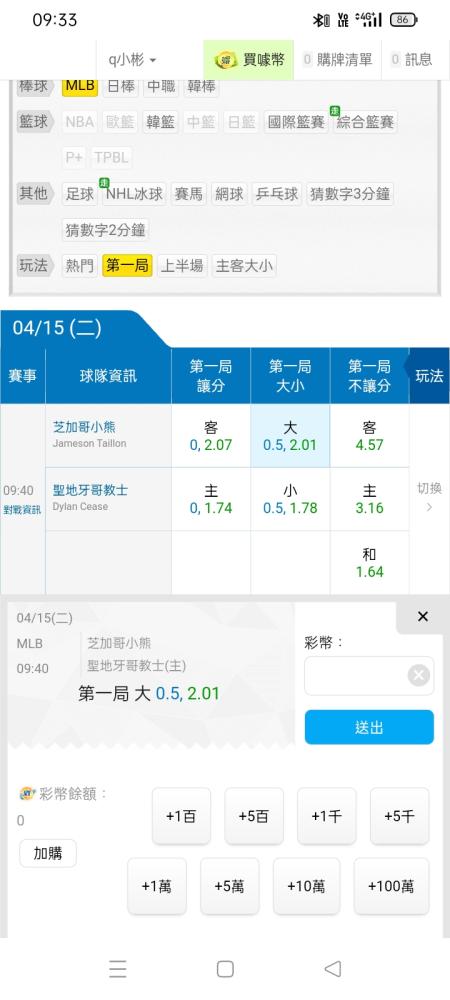Pick 大 over odds 0.5, 2.01
Image resolution: width=450 pixels, height=1000 pixels.
[x=290, y=436]
